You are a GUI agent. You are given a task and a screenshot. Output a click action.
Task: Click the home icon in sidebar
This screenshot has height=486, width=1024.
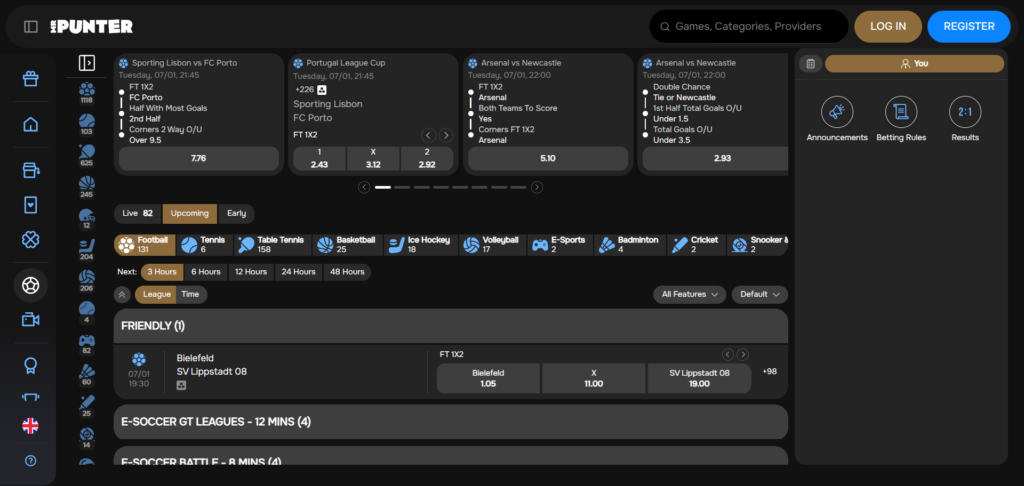(x=30, y=125)
